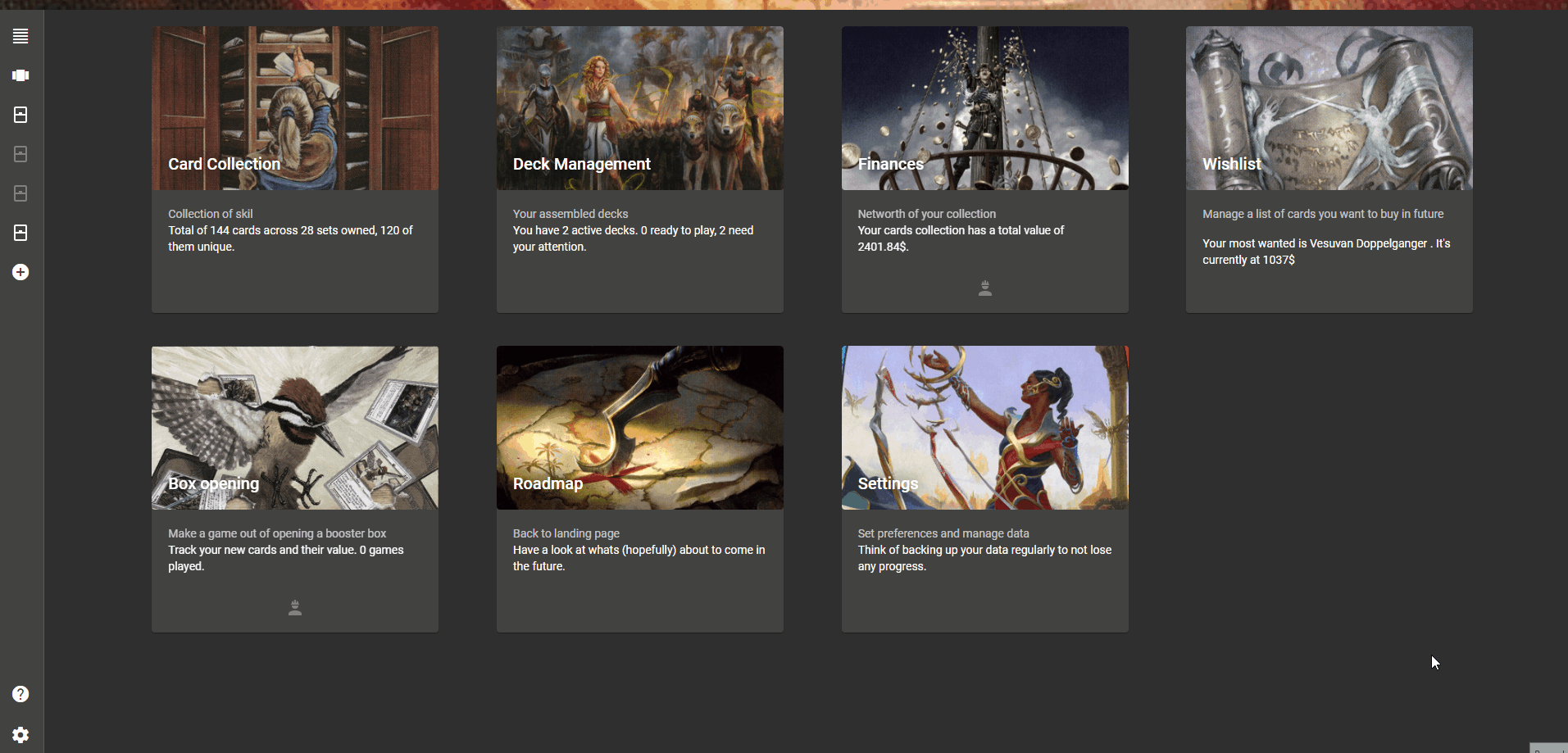Click the list icon atop the sidebar
Screen dimensions: 1568x753
click(20, 36)
